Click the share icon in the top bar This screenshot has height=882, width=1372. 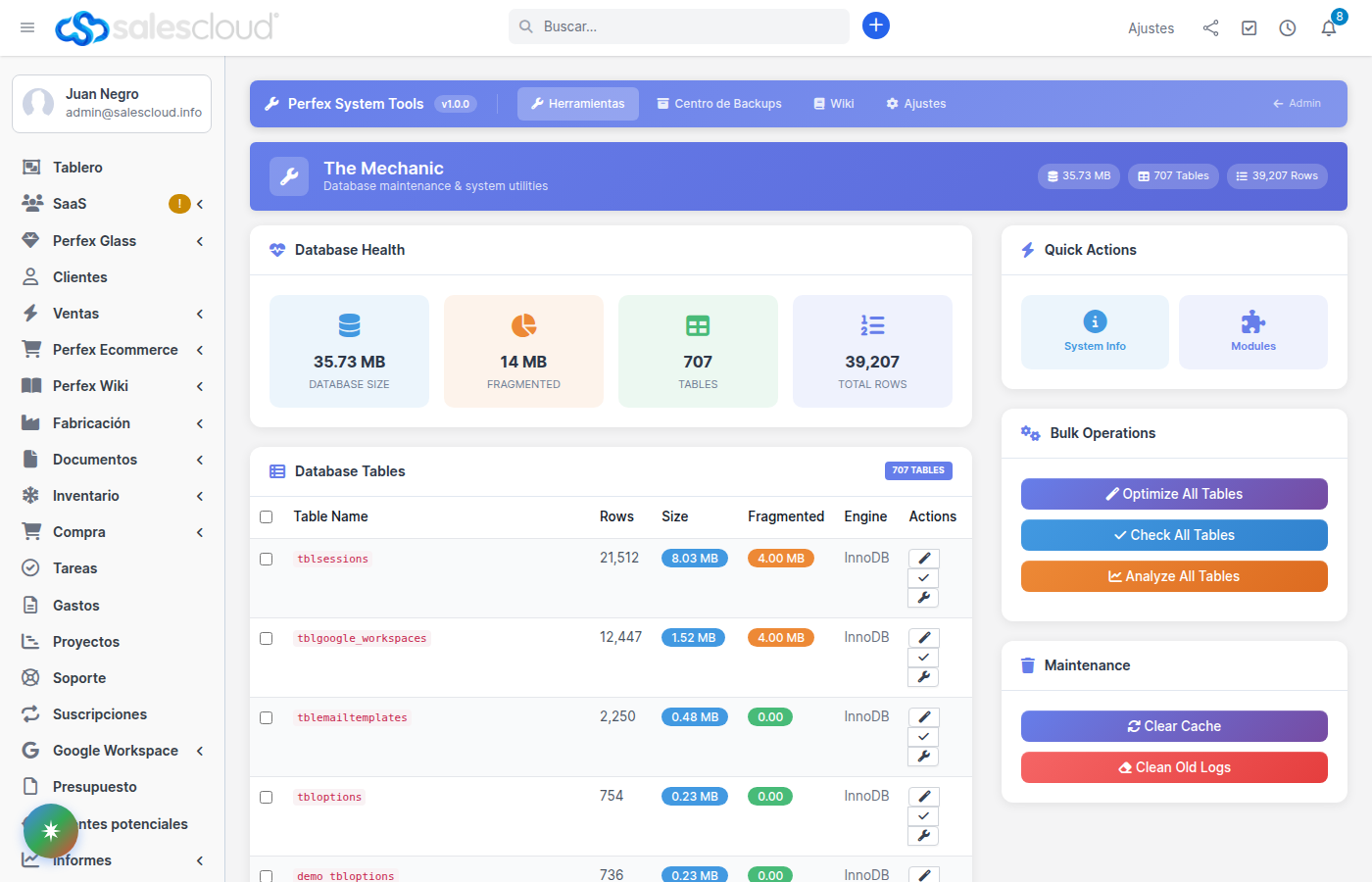tap(1210, 28)
